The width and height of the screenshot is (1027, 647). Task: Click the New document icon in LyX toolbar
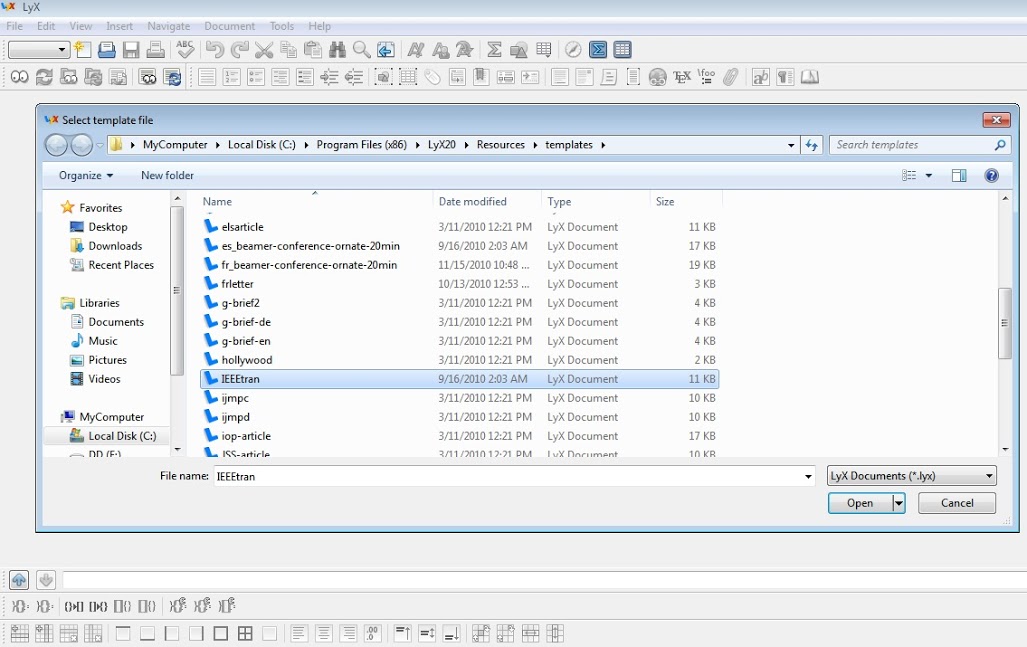click(83, 49)
